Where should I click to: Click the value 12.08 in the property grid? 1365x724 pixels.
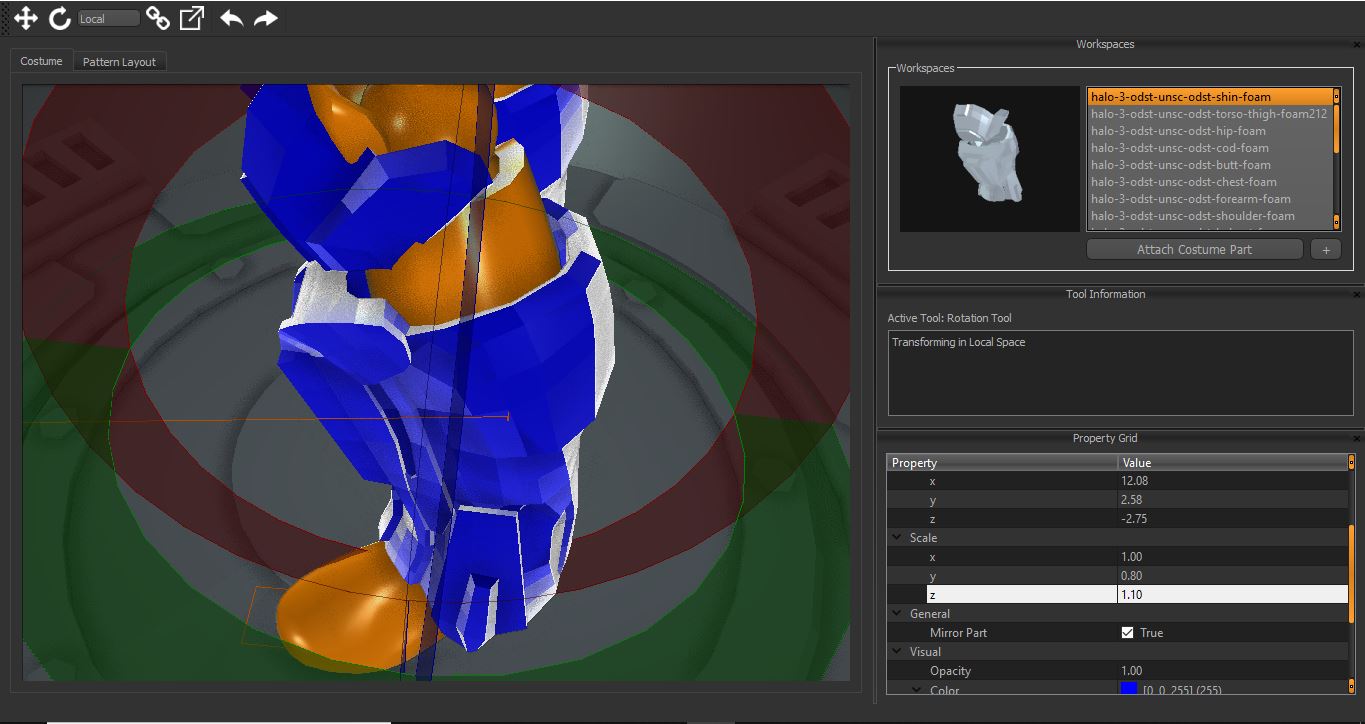coord(1232,481)
